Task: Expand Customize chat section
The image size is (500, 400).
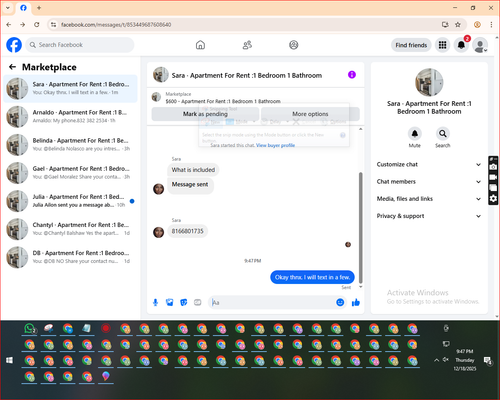Action: click(x=429, y=164)
